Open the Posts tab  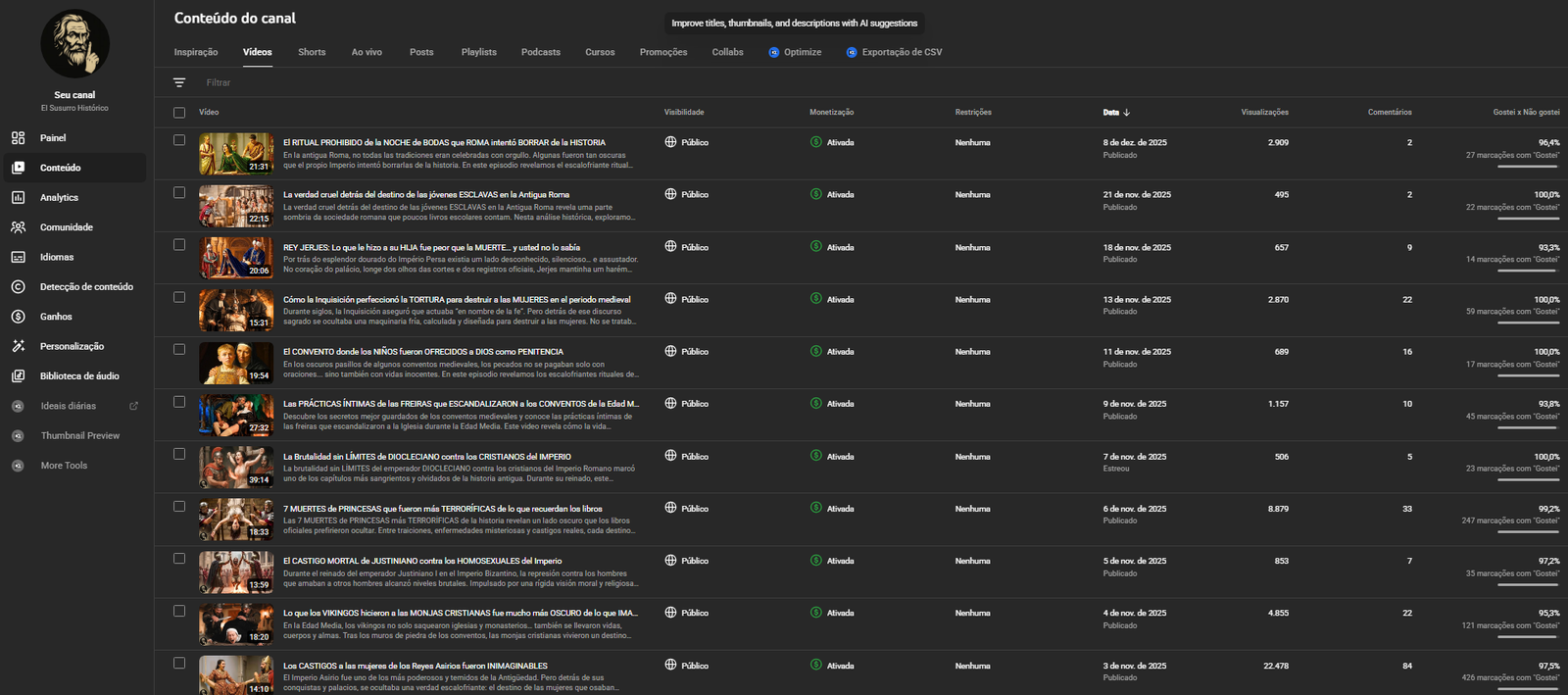(421, 53)
